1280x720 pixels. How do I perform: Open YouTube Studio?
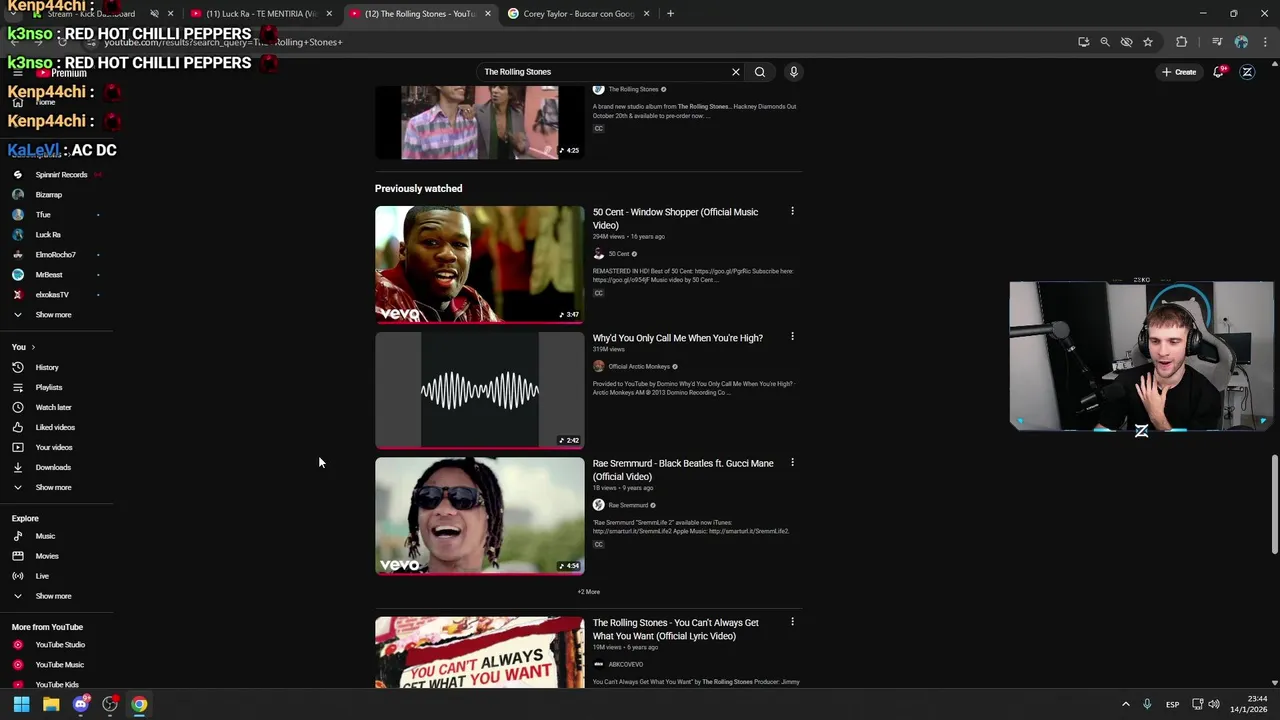(60, 645)
